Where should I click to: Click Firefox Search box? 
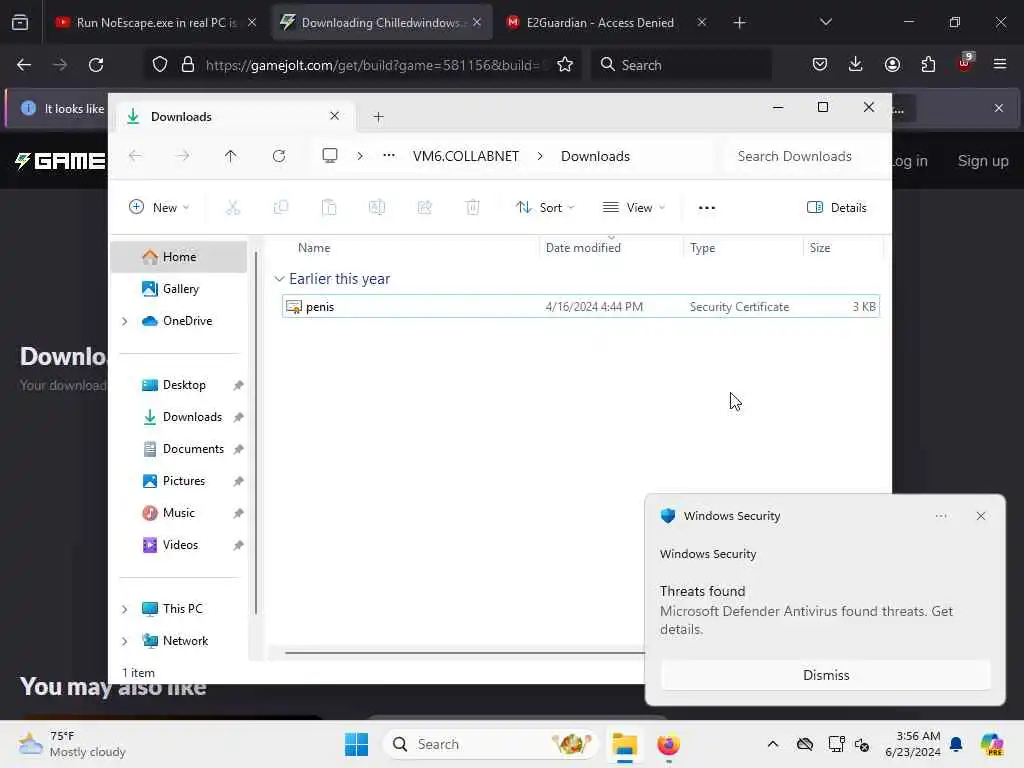[x=682, y=65]
